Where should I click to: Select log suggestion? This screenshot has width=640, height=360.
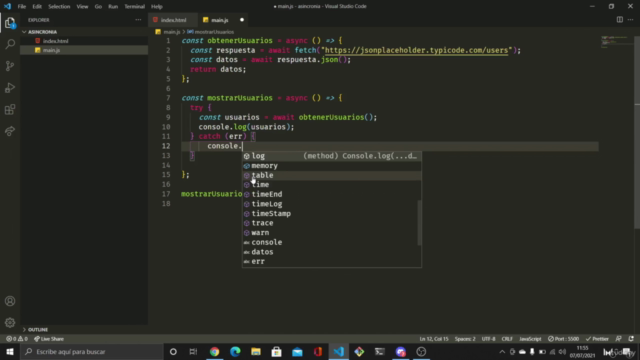[x=331, y=156]
